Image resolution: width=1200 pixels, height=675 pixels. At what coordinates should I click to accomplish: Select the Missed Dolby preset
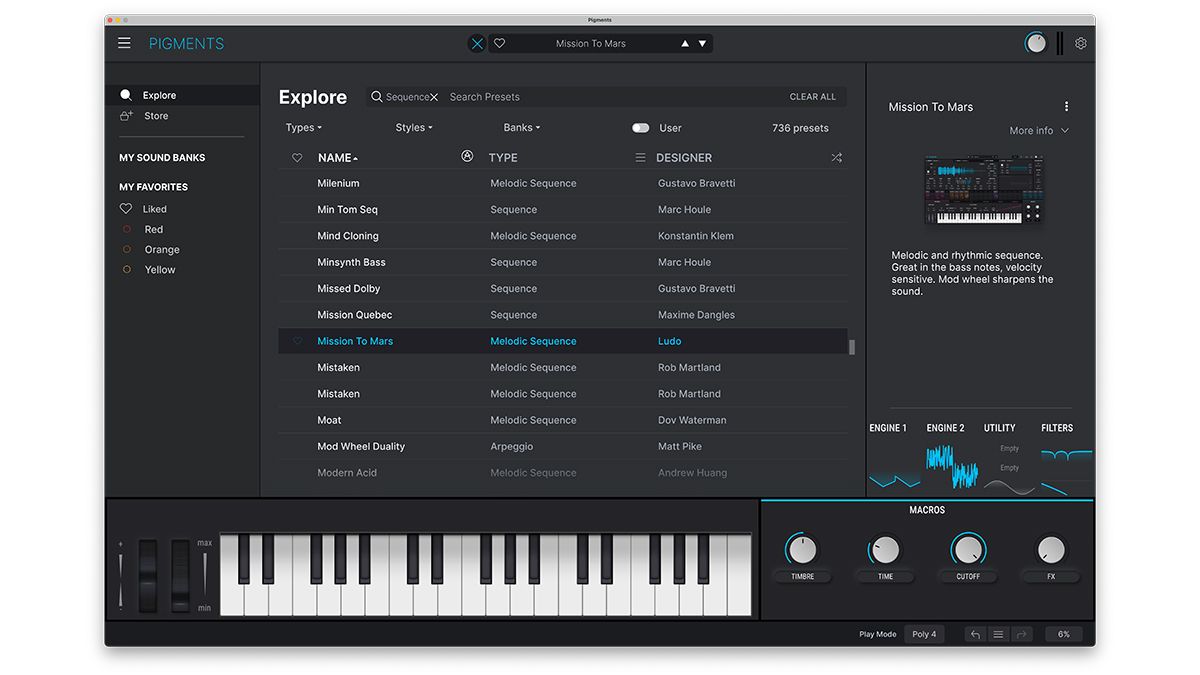click(x=563, y=288)
